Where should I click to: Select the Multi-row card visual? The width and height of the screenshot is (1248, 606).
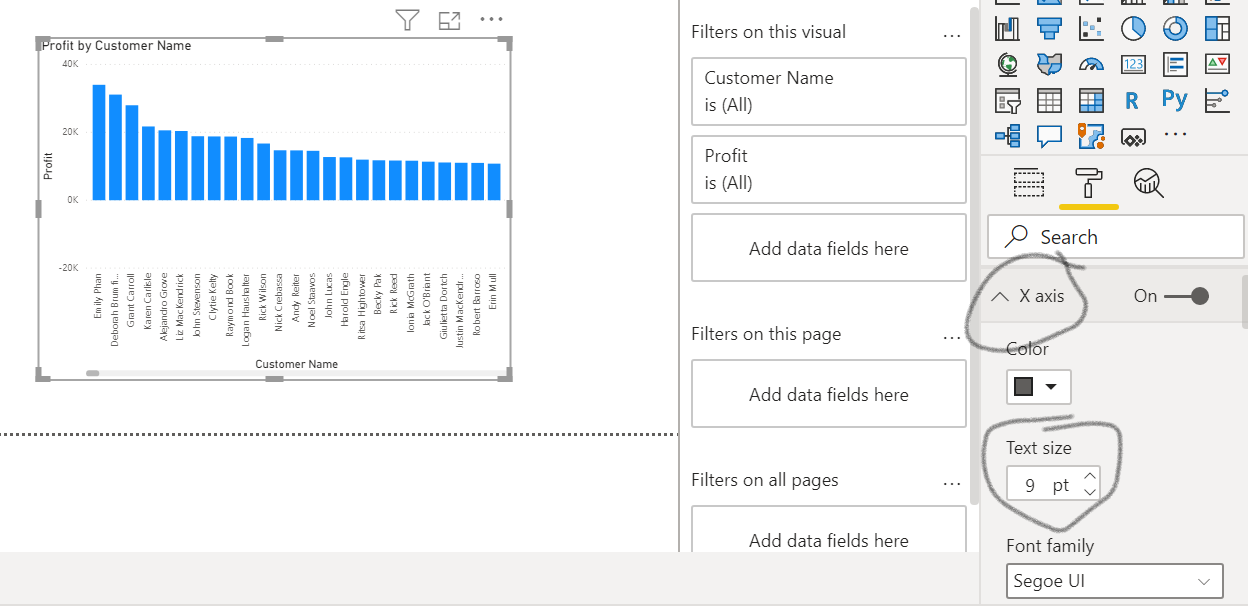[1175, 63]
